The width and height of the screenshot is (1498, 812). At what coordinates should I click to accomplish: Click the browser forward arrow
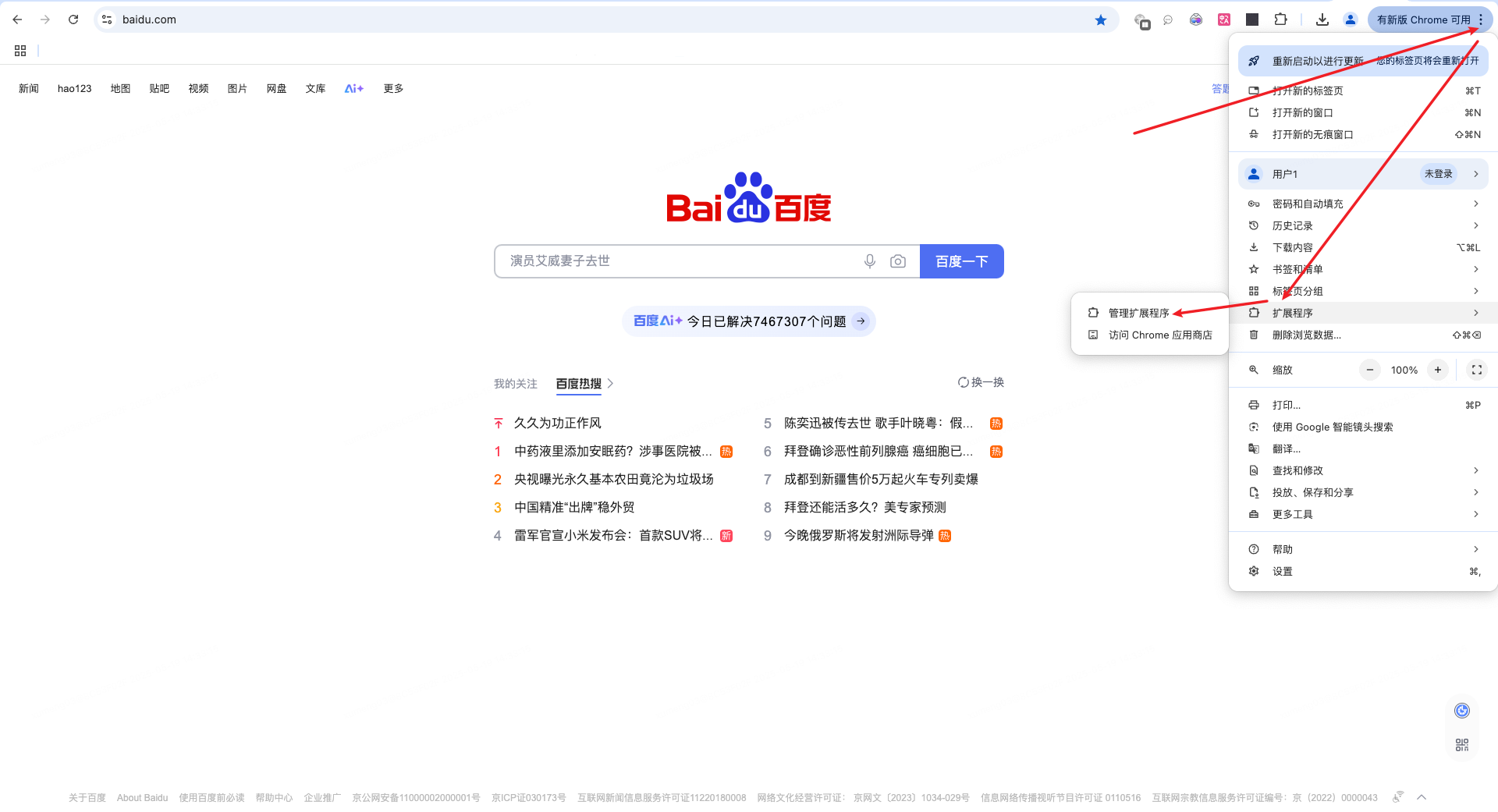(x=45, y=20)
